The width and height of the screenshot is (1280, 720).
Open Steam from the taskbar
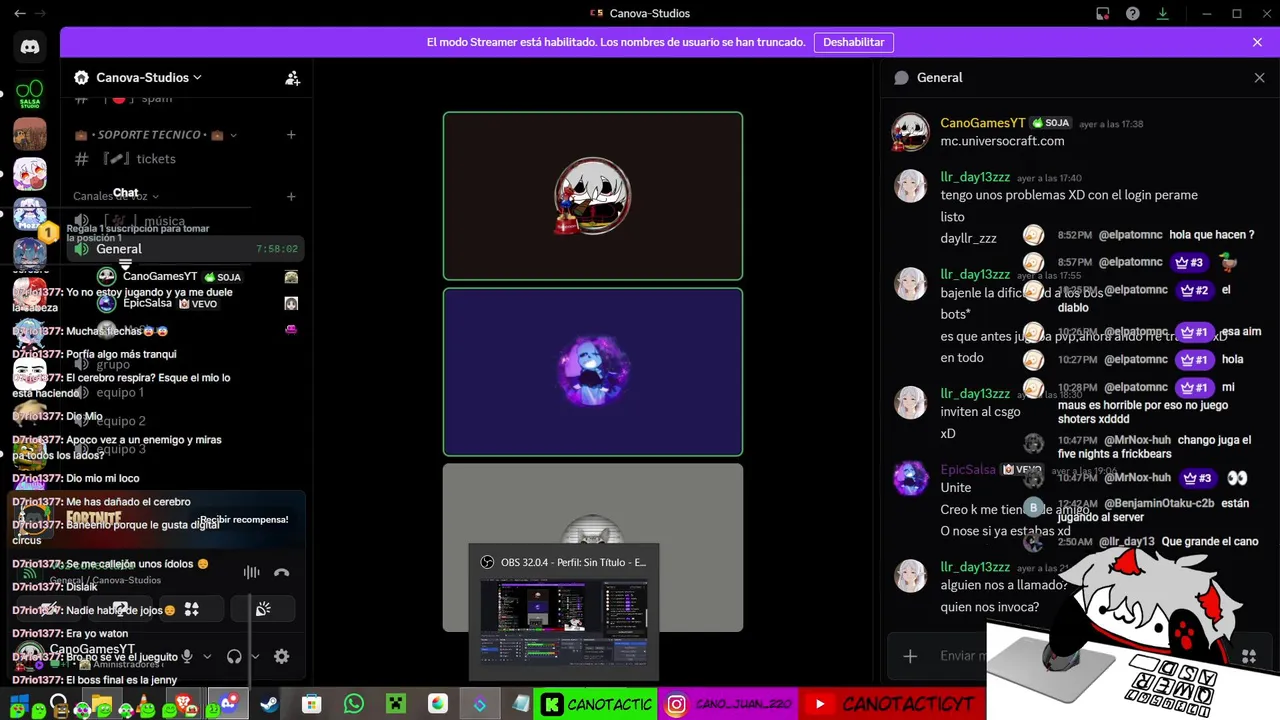coord(269,704)
